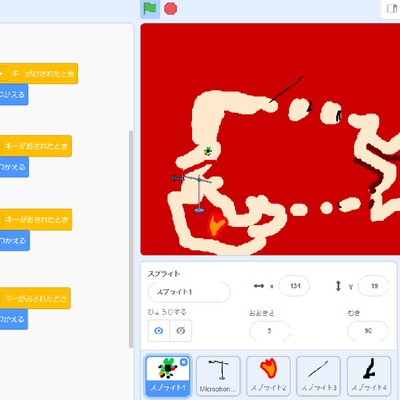Click the y position field showing 19
400x400 pixels.
pyautogui.click(x=373, y=286)
